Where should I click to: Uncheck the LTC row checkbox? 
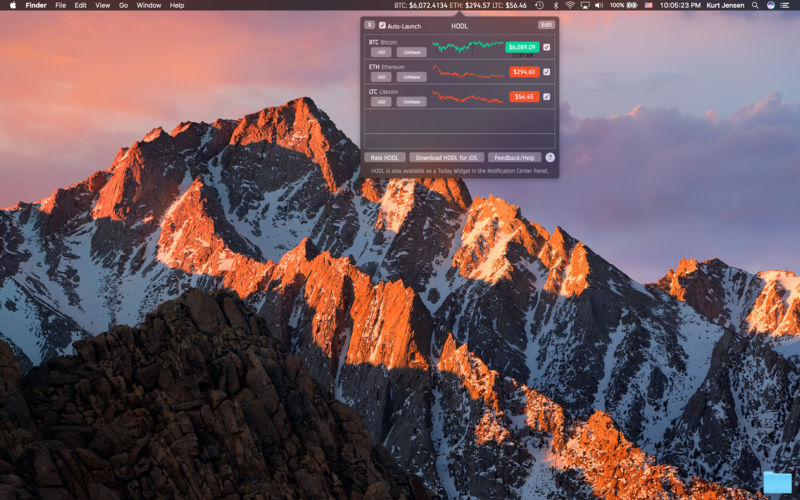pos(546,96)
